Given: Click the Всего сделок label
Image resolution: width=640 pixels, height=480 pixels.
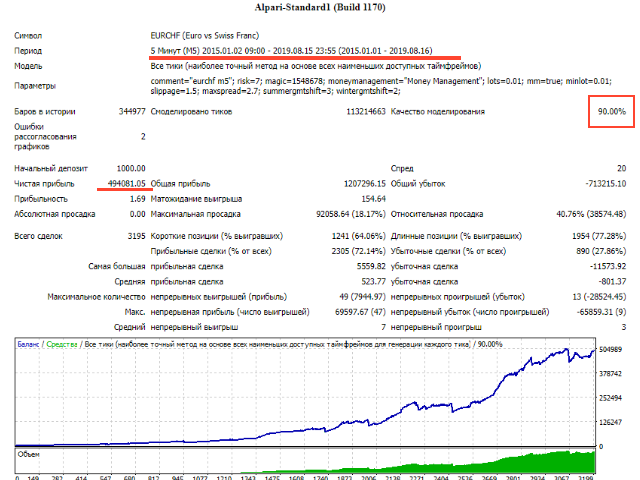Looking at the screenshot, I should (38, 236).
